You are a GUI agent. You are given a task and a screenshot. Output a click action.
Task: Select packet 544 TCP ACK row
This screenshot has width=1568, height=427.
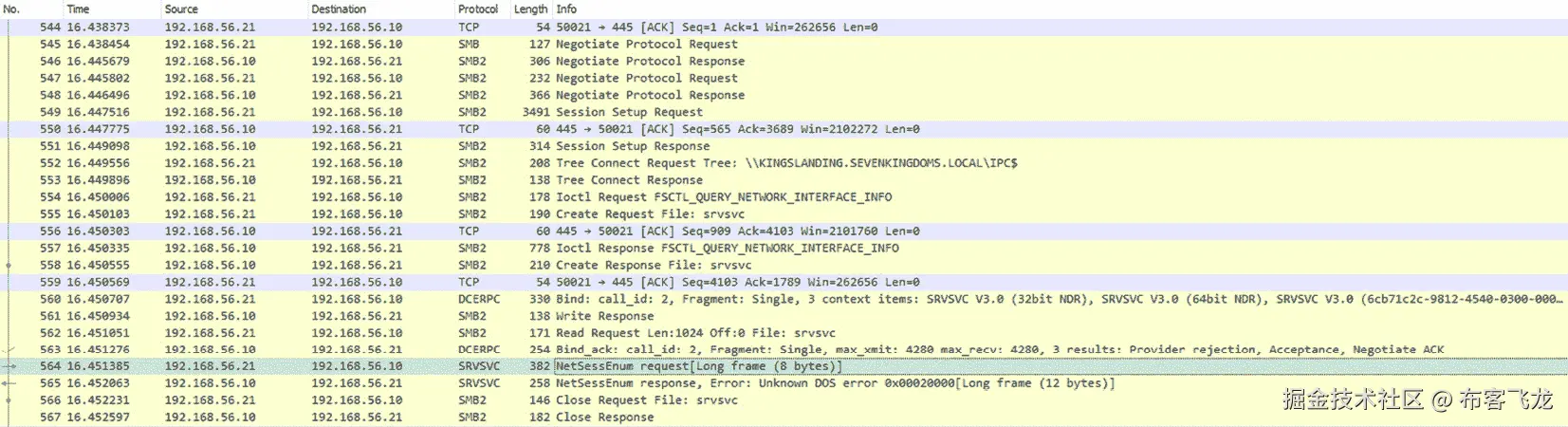click(x=784, y=27)
